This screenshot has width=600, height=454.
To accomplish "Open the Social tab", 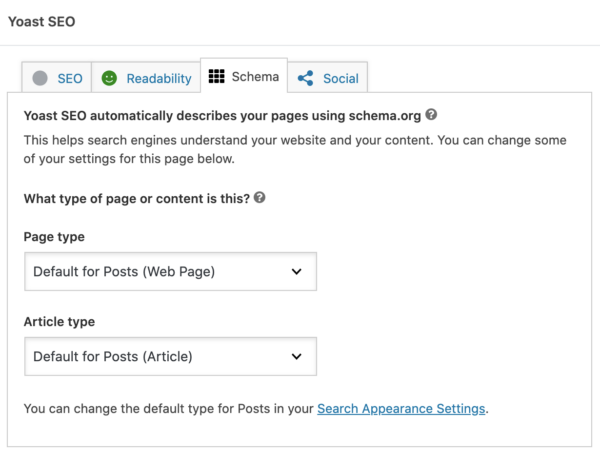I will coord(340,78).
